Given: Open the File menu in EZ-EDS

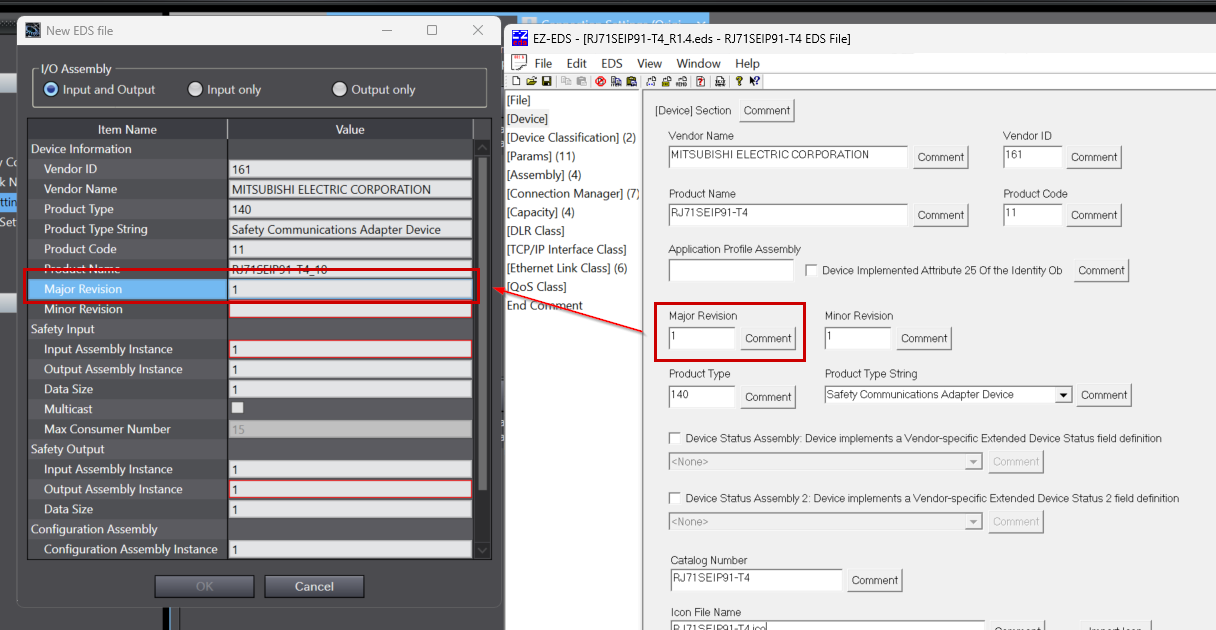Looking at the screenshot, I should (543, 63).
